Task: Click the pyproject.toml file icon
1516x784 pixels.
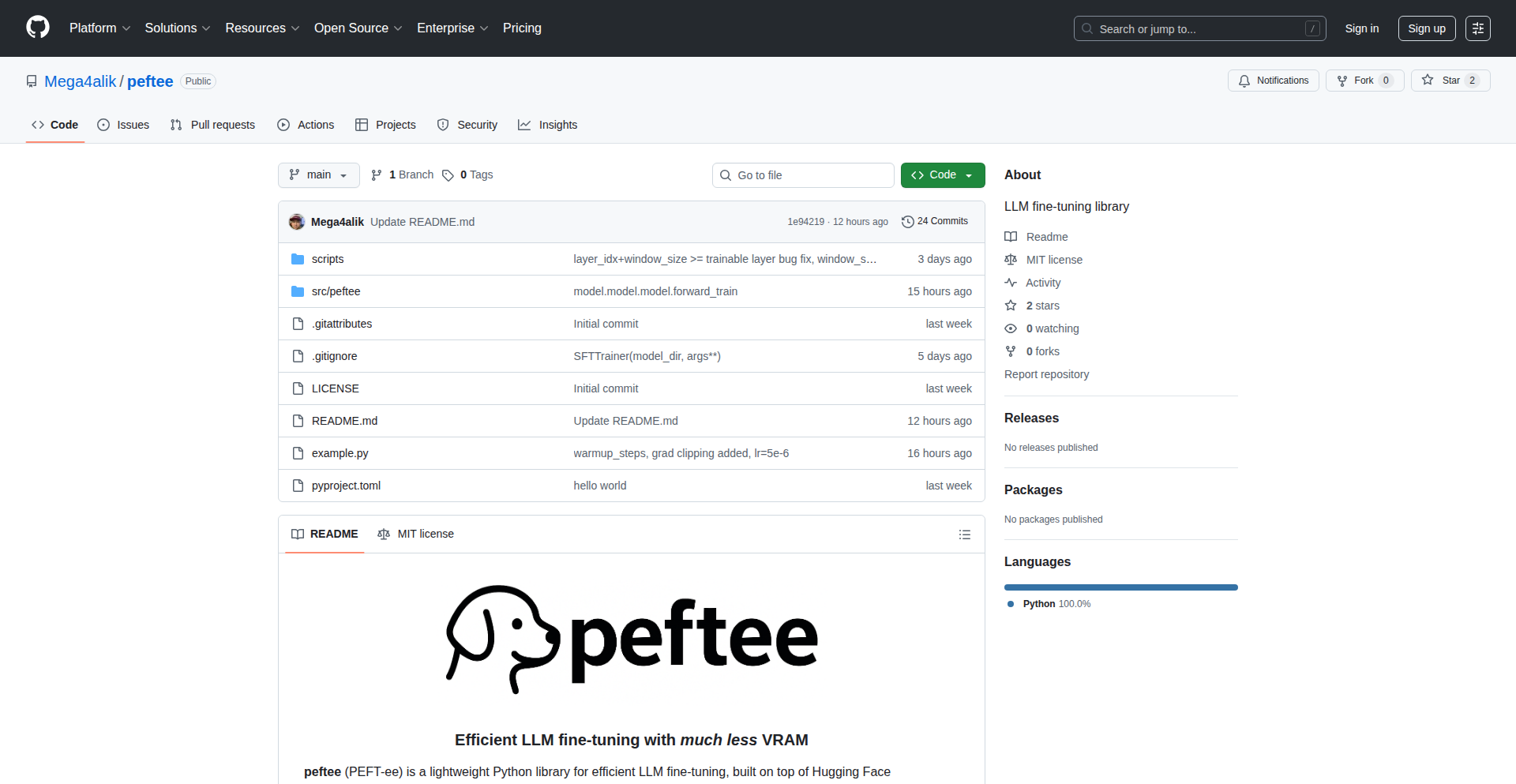Action: pos(298,486)
